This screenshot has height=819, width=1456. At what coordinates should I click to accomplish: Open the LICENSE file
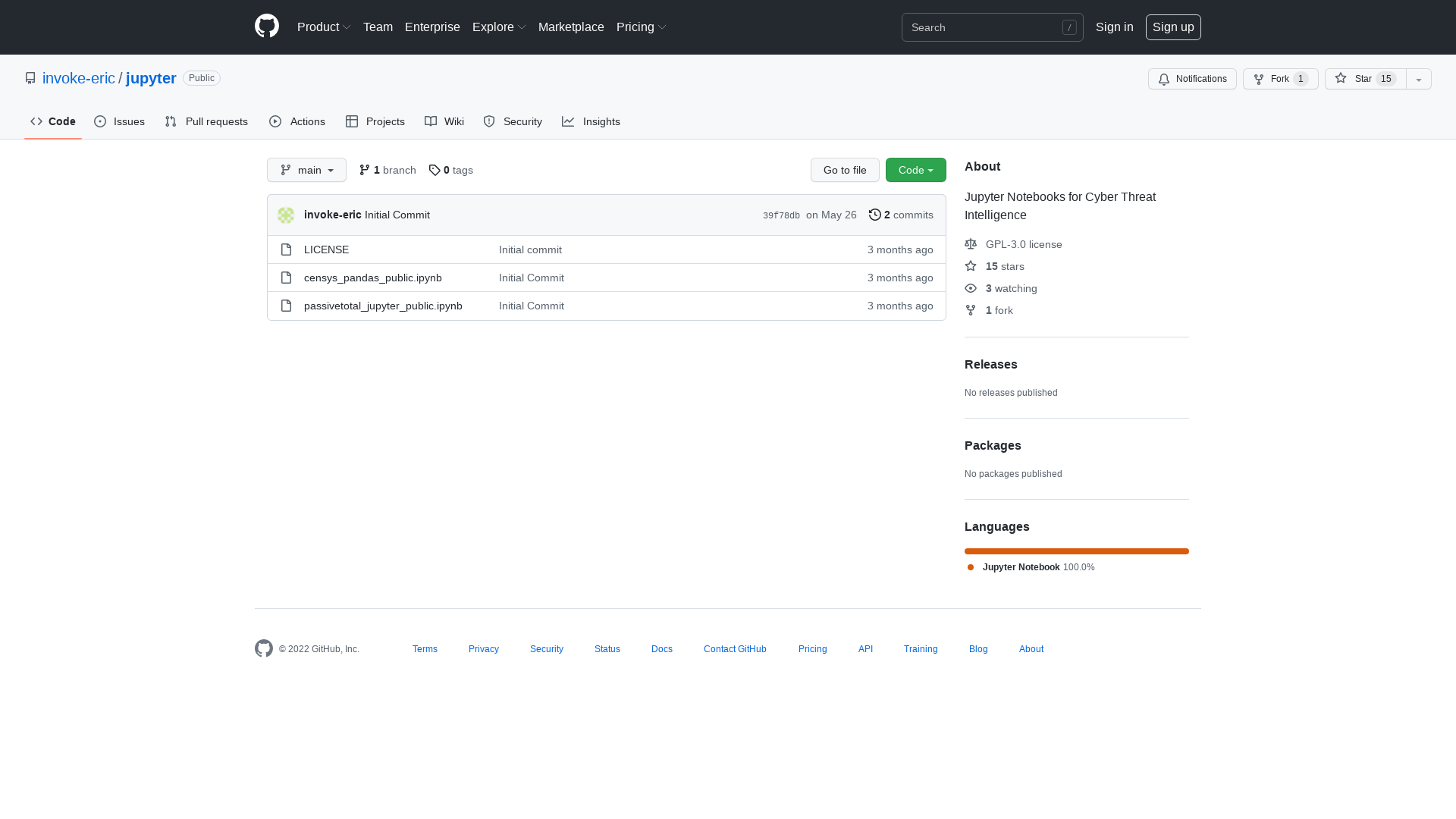pyautogui.click(x=326, y=249)
